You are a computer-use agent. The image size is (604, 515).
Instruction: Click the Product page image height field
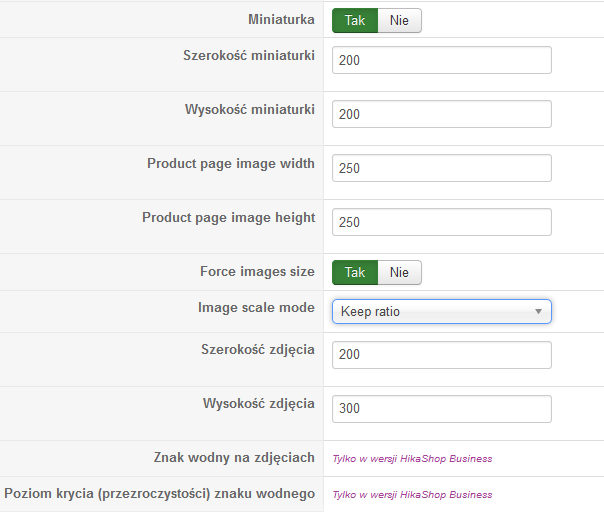(x=441, y=222)
